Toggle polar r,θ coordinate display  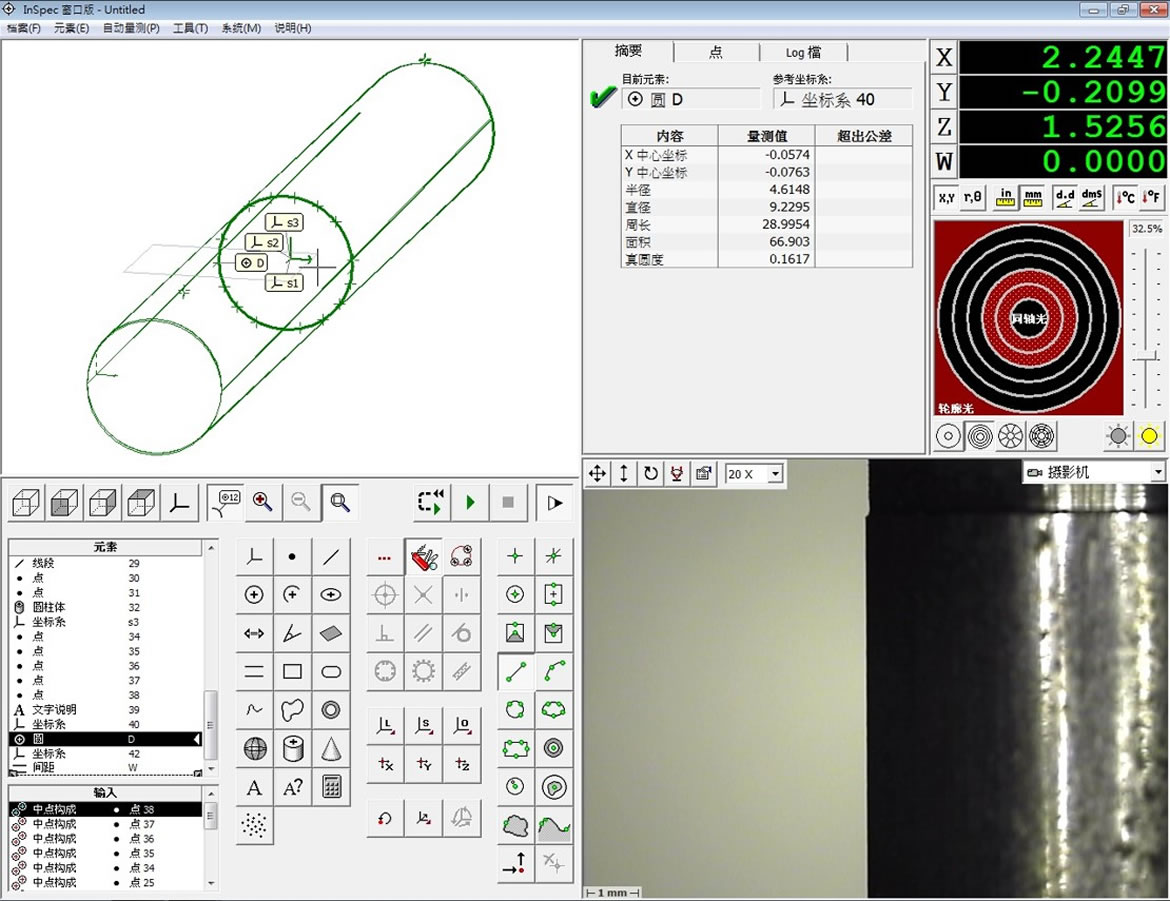click(x=973, y=197)
